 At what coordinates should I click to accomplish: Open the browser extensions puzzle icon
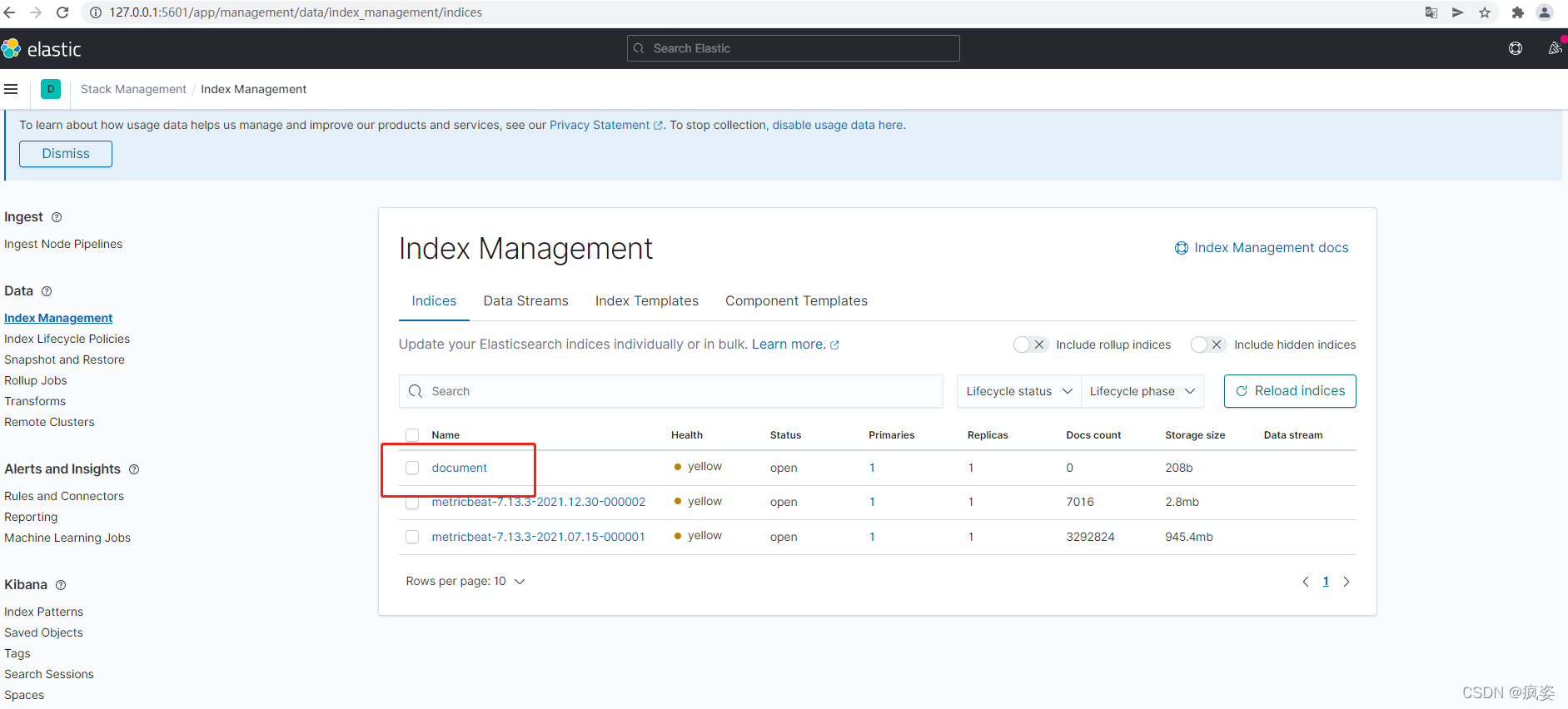click(1518, 12)
